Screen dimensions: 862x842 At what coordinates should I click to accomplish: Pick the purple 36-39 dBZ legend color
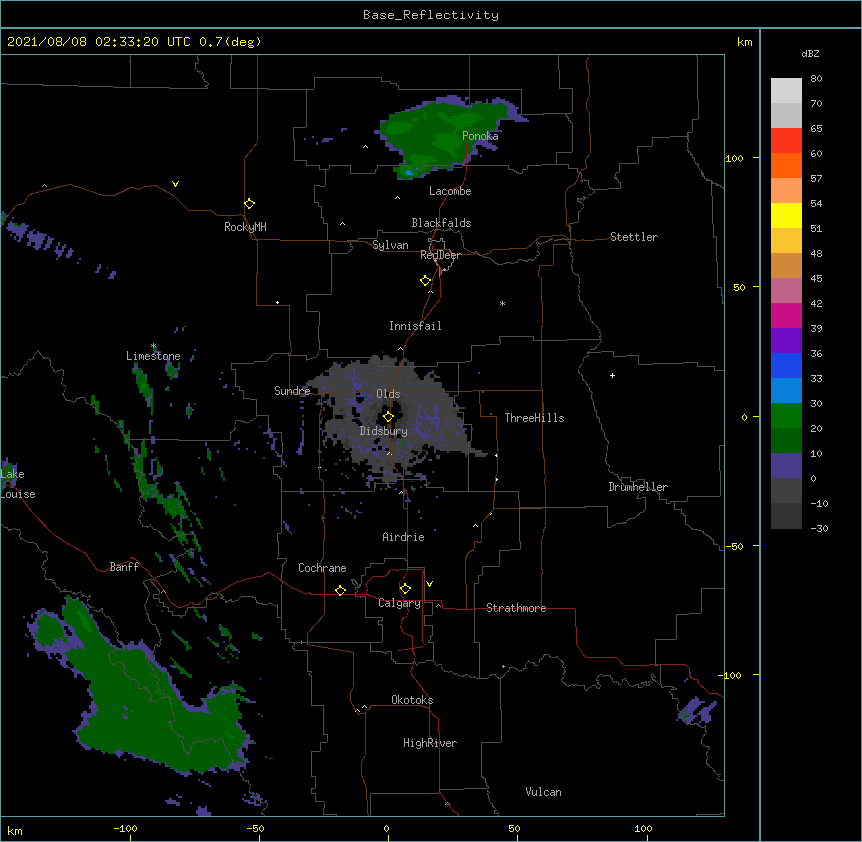coord(786,341)
